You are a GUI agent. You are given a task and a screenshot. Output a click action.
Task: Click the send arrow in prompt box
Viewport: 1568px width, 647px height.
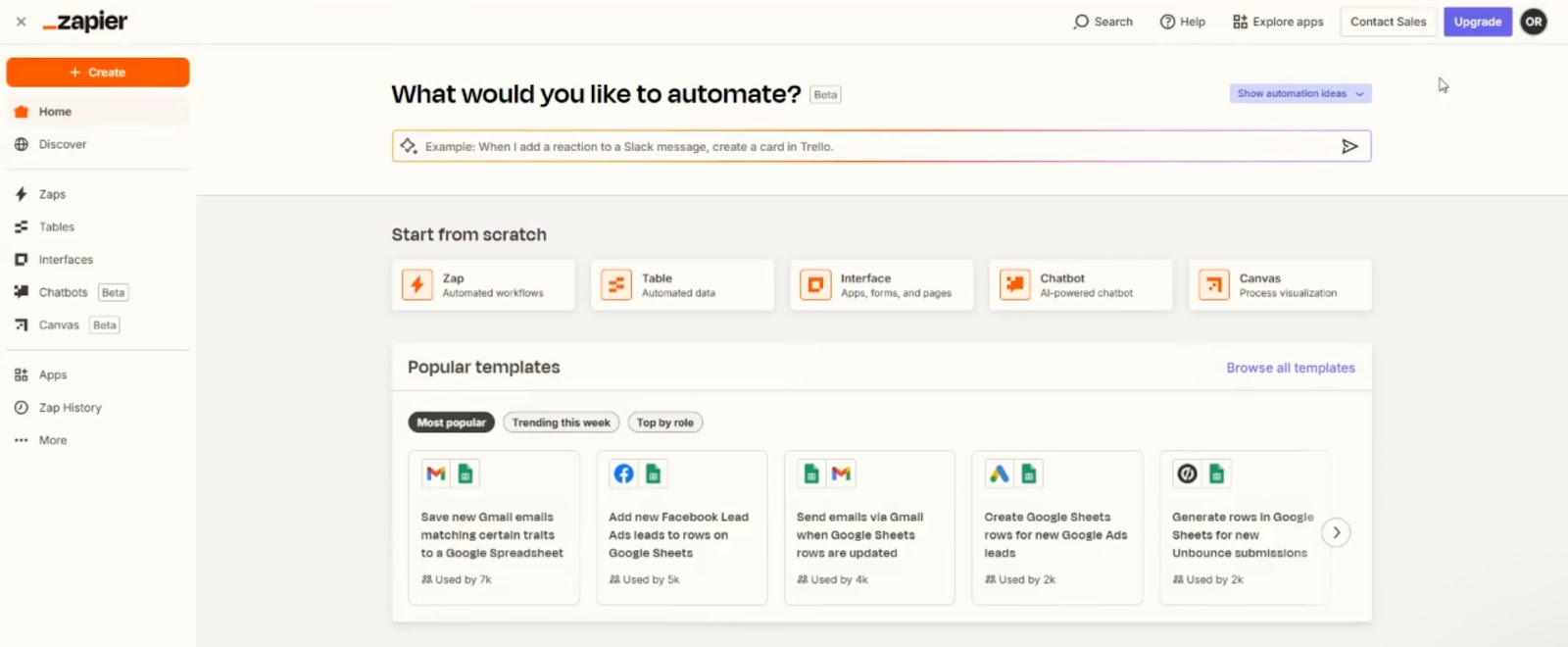[x=1349, y=146]
